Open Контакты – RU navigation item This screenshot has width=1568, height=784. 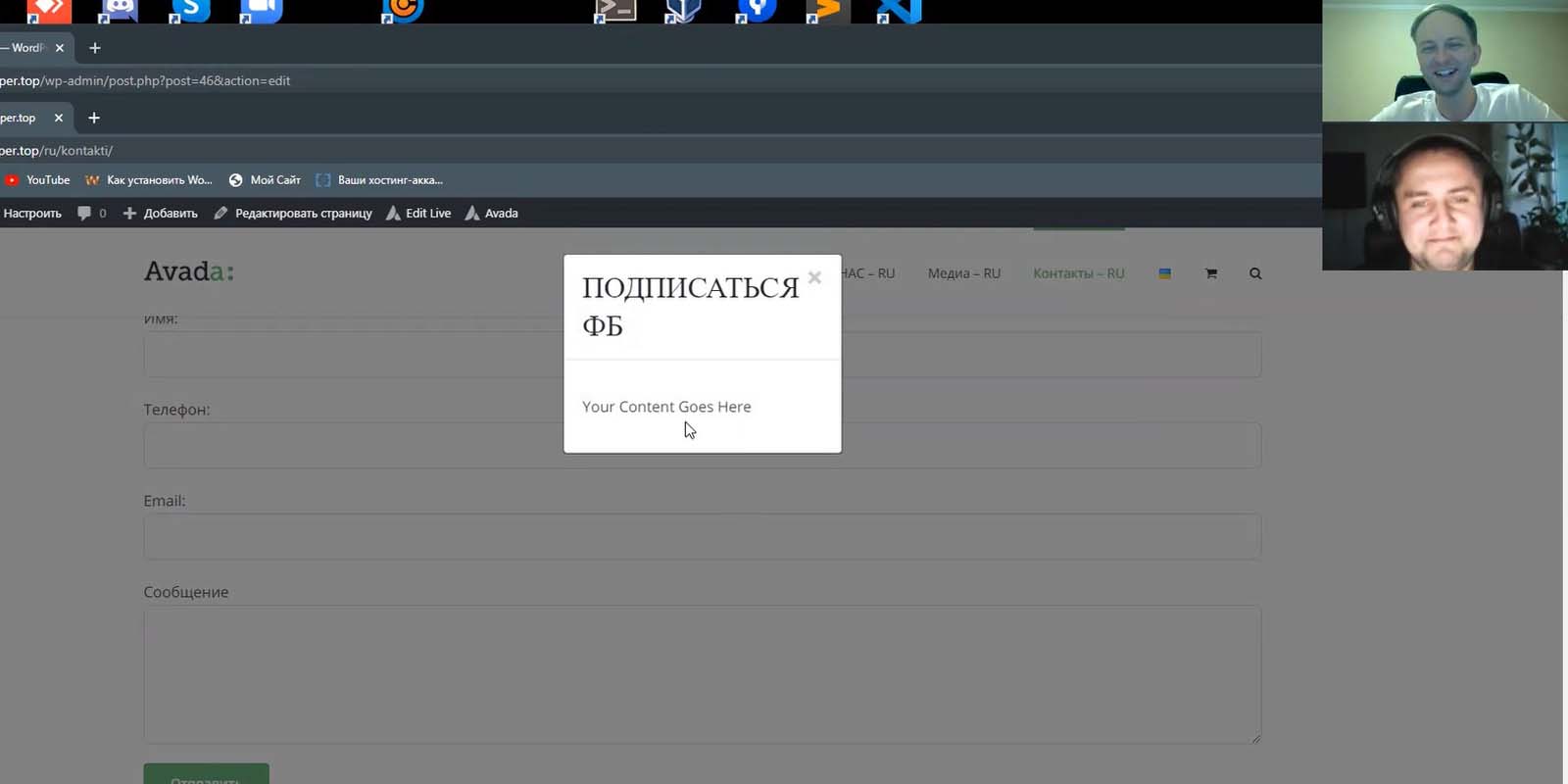[x=1079, y=273]
